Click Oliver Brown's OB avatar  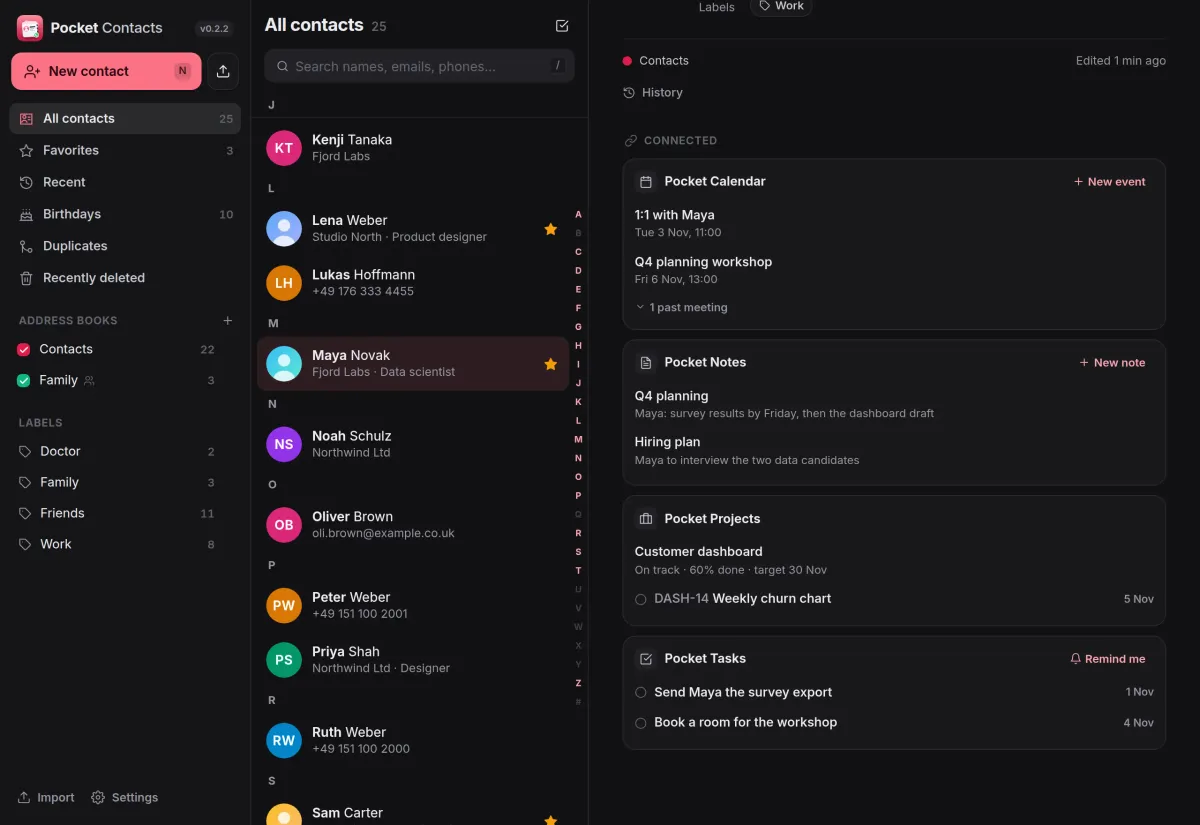284,525
